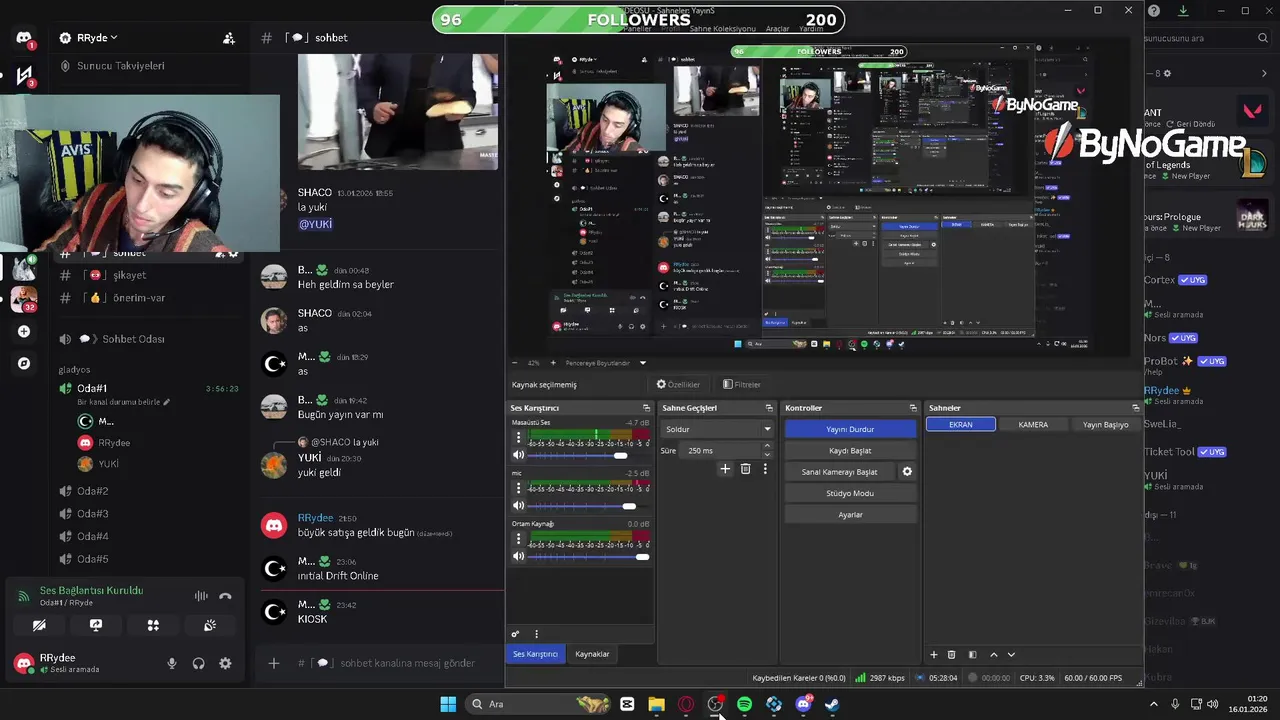1280x720 pixels.
Task: Open Discord soundboard icon
Action: (x=210, y=625)
